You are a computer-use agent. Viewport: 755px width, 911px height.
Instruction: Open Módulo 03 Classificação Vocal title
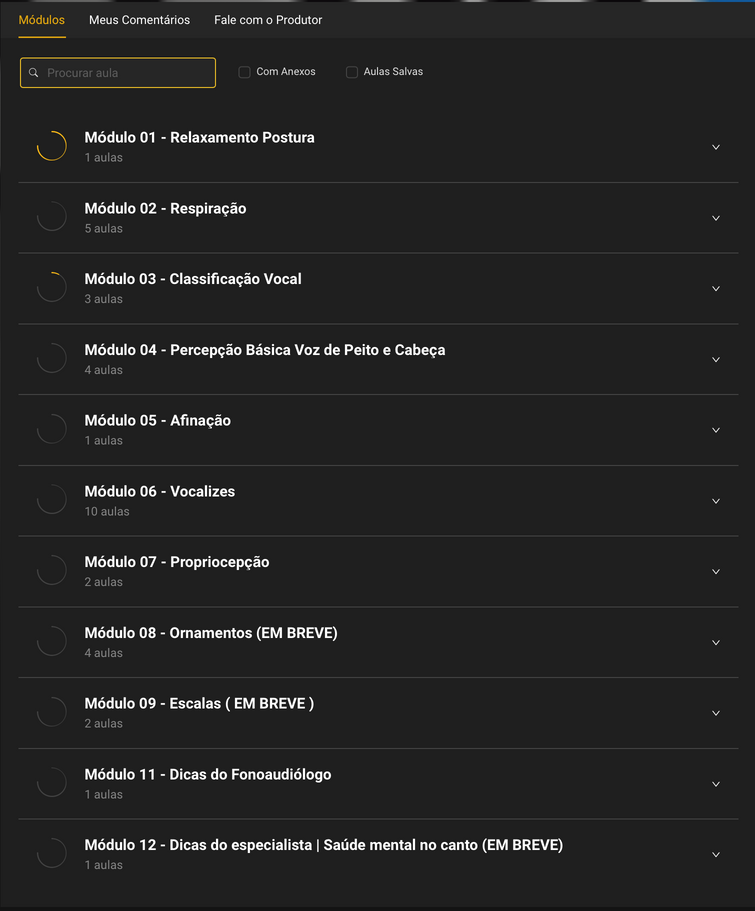(193, 279)
